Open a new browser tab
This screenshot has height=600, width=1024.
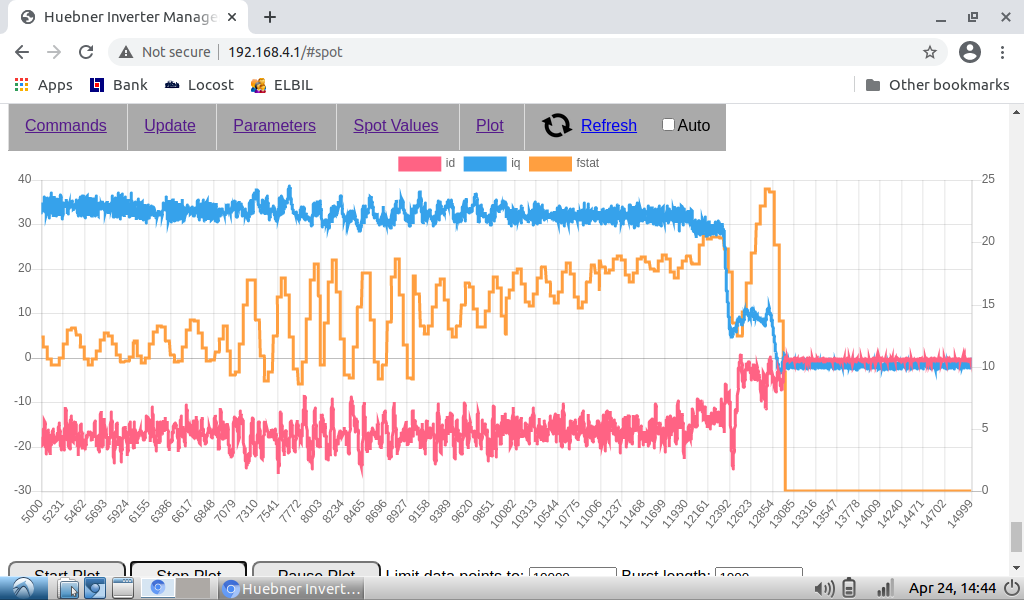click(x=270, y=17)
